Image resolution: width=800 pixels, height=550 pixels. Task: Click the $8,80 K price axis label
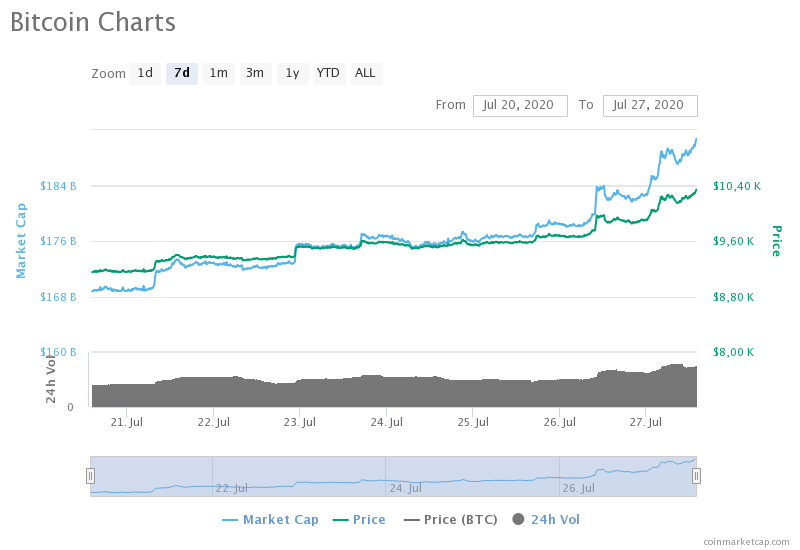coord(733,296)
